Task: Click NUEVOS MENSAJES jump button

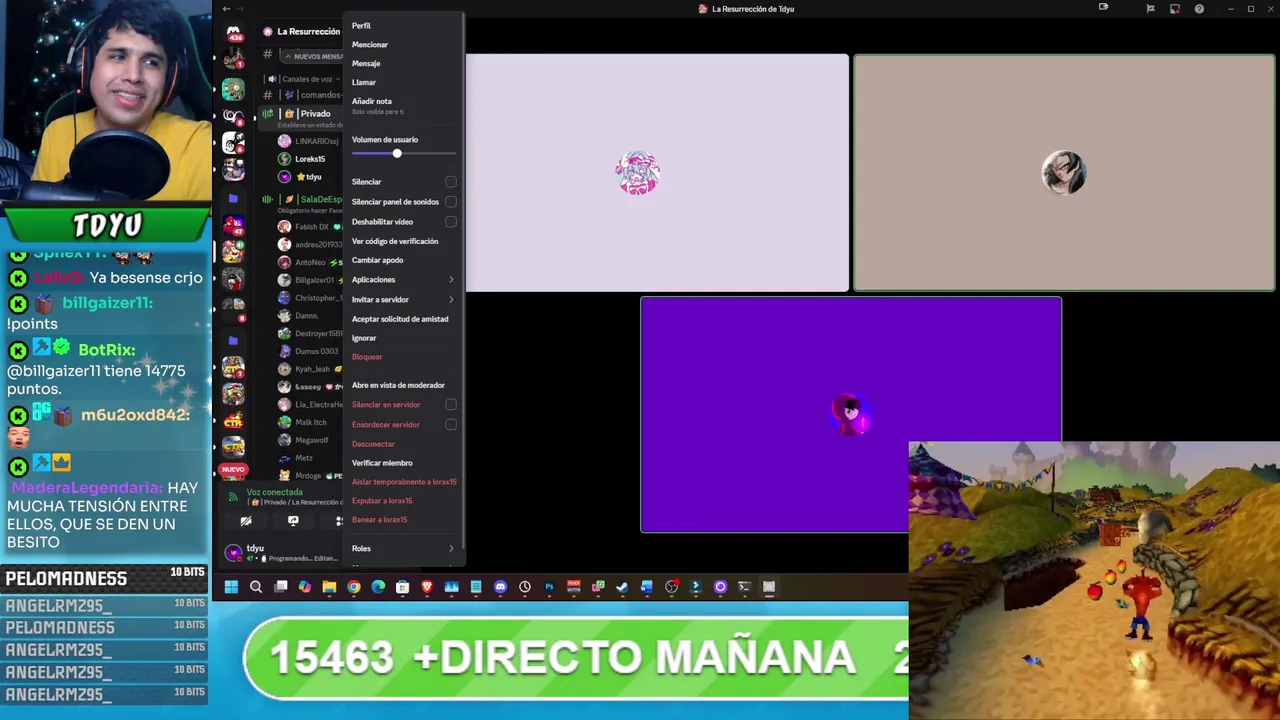Action: coord(312,56)
